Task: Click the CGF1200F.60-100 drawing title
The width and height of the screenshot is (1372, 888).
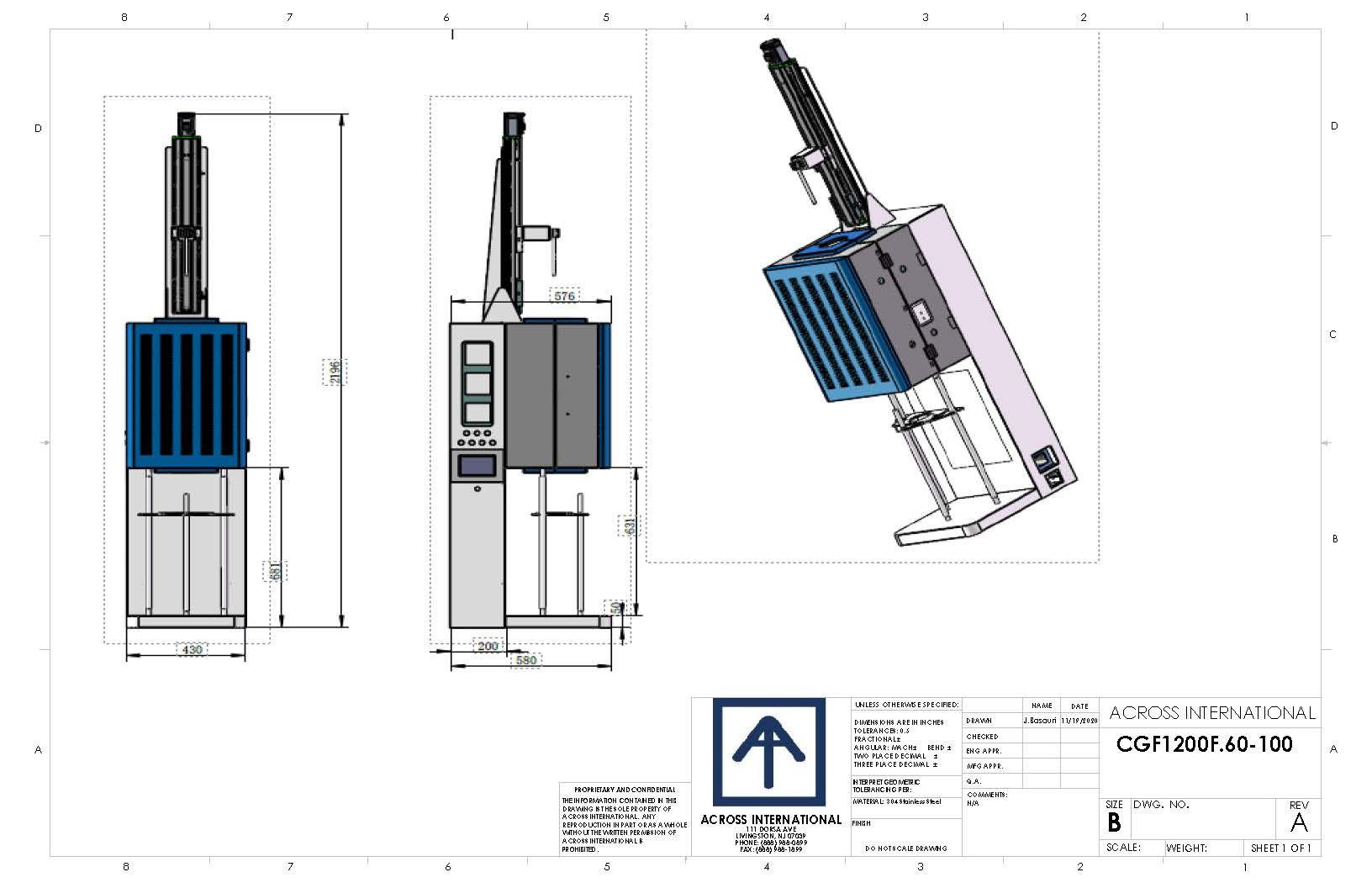Action: click(x=1204, y=744)
